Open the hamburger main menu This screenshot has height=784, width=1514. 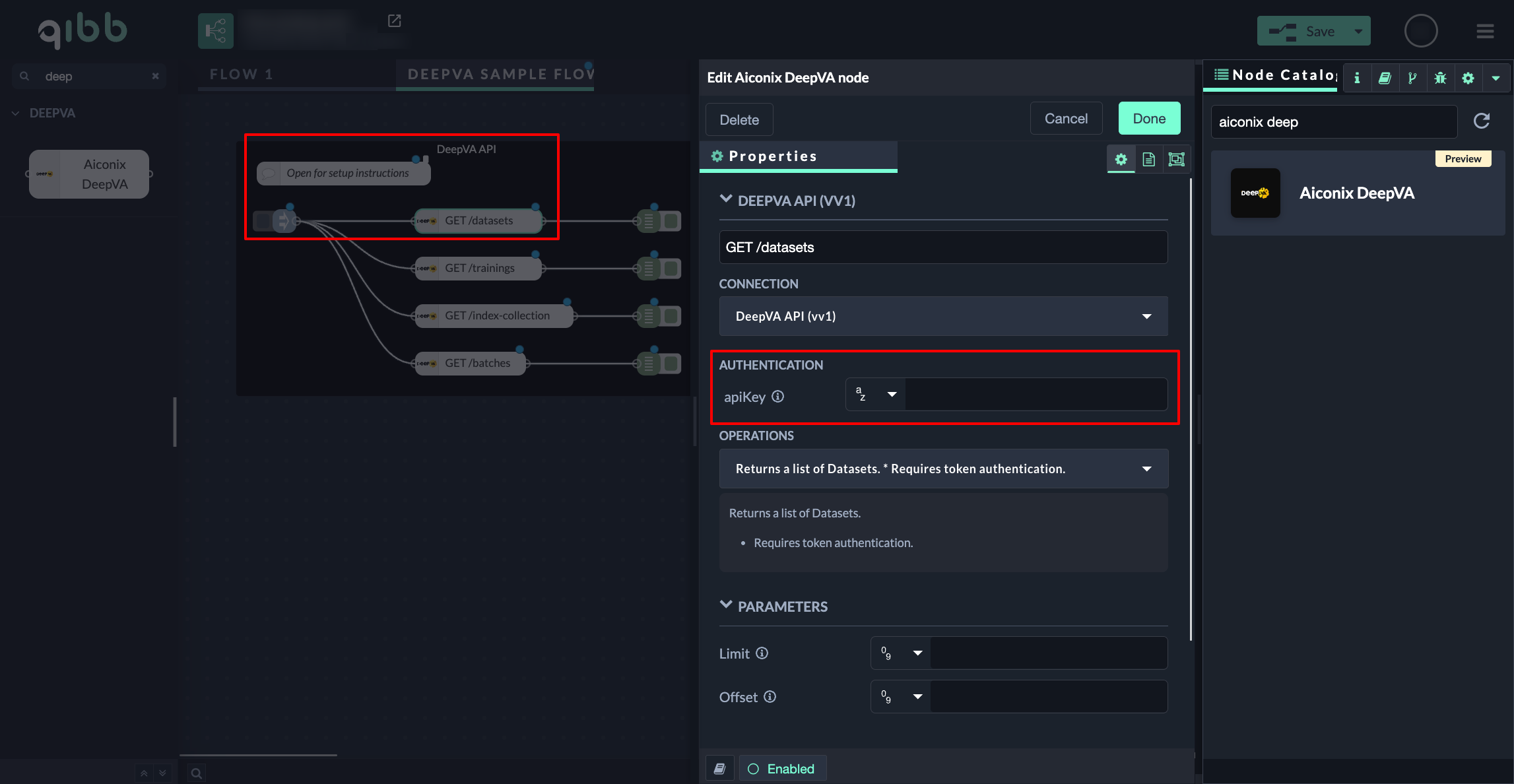pos(1485,31)
